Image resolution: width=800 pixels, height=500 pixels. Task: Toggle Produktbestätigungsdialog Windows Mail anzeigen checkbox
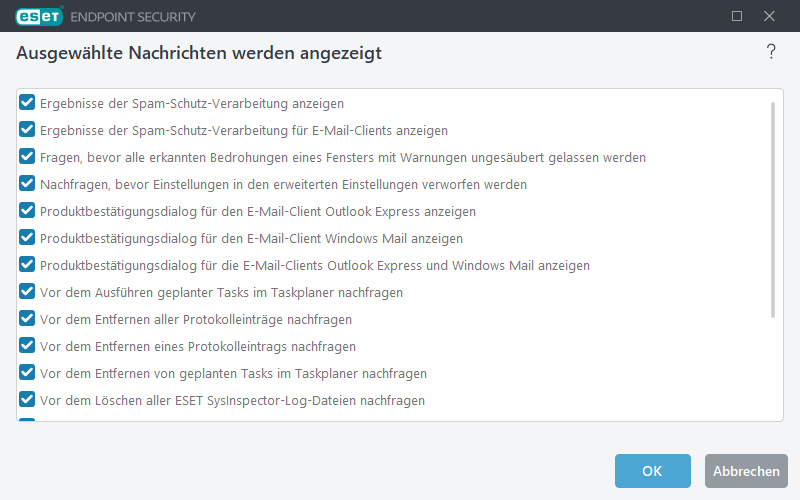pyautogui.click(x=27, y=238)
